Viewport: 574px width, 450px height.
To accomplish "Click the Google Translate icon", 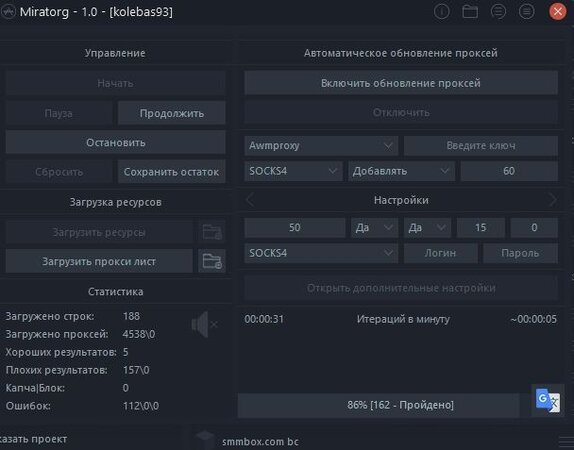I will point(548,401).
